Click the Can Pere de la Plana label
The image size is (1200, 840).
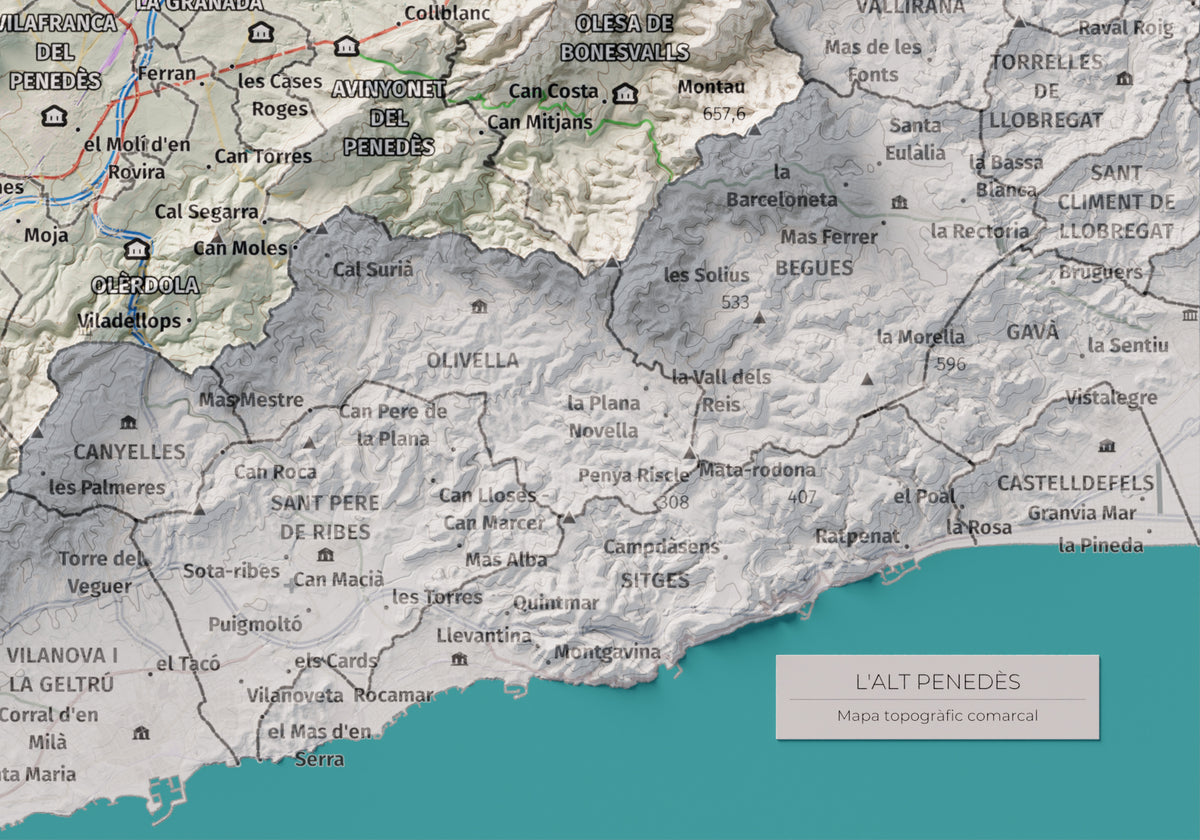pyautogui.click(x=393, y=425)
